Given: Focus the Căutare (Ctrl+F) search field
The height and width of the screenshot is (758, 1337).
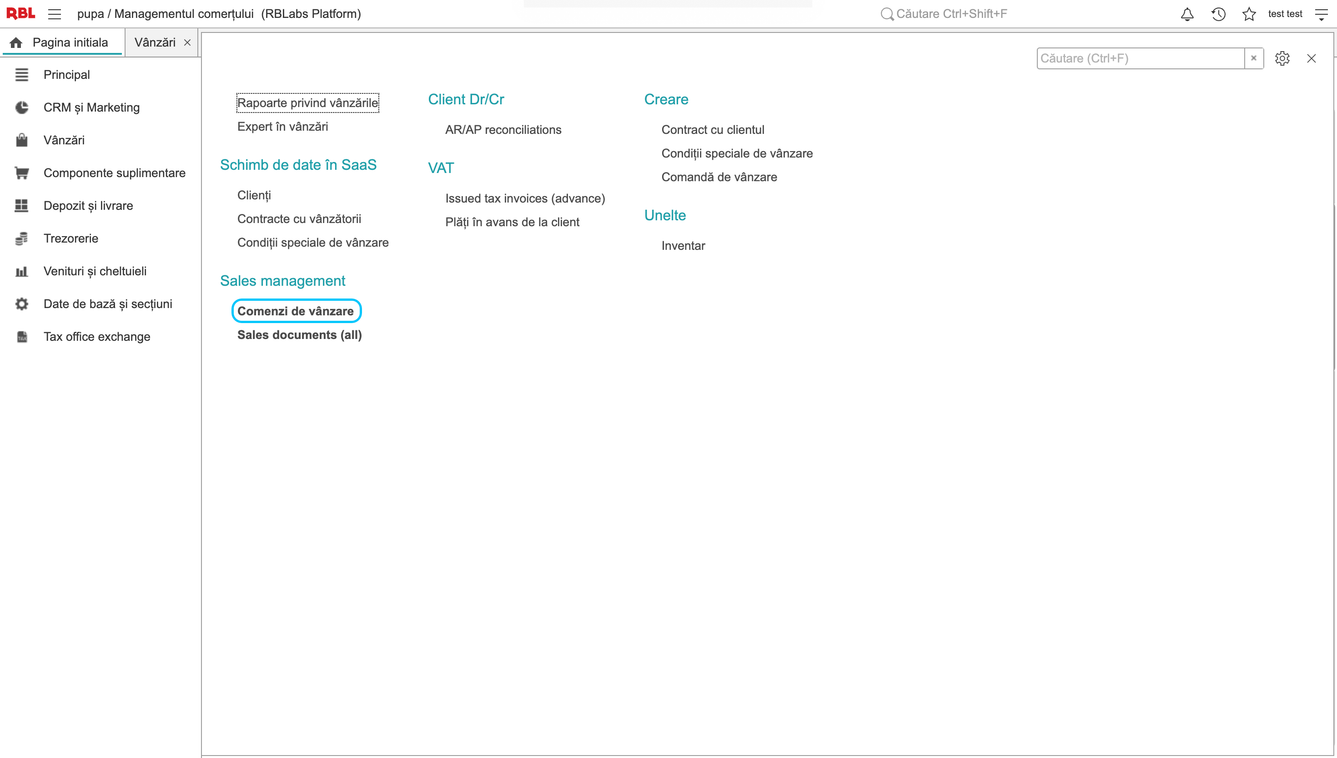Looking at the screenshot, I should coord(1140,59).
